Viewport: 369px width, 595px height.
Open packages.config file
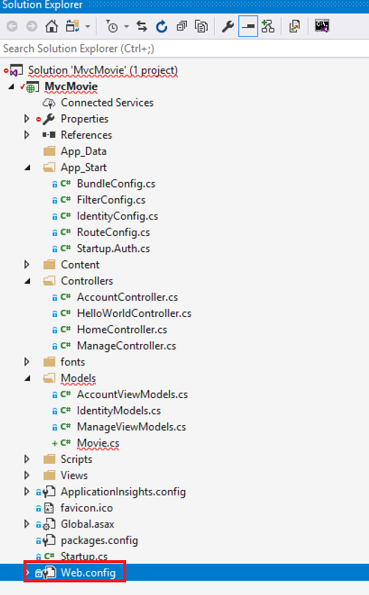(x=99, y=540)
